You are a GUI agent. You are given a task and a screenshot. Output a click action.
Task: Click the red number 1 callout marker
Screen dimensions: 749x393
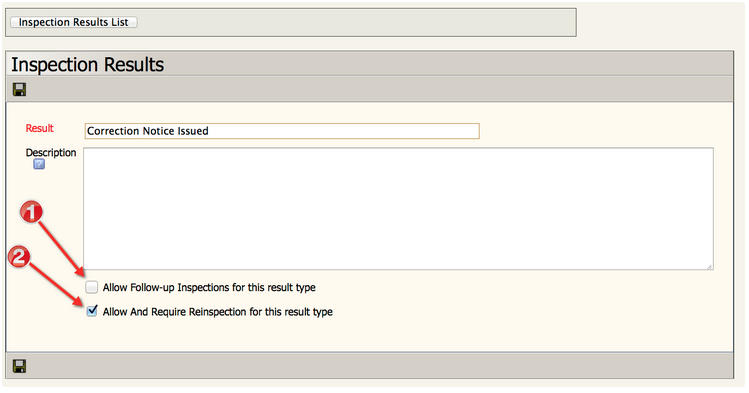click(31, 212)
